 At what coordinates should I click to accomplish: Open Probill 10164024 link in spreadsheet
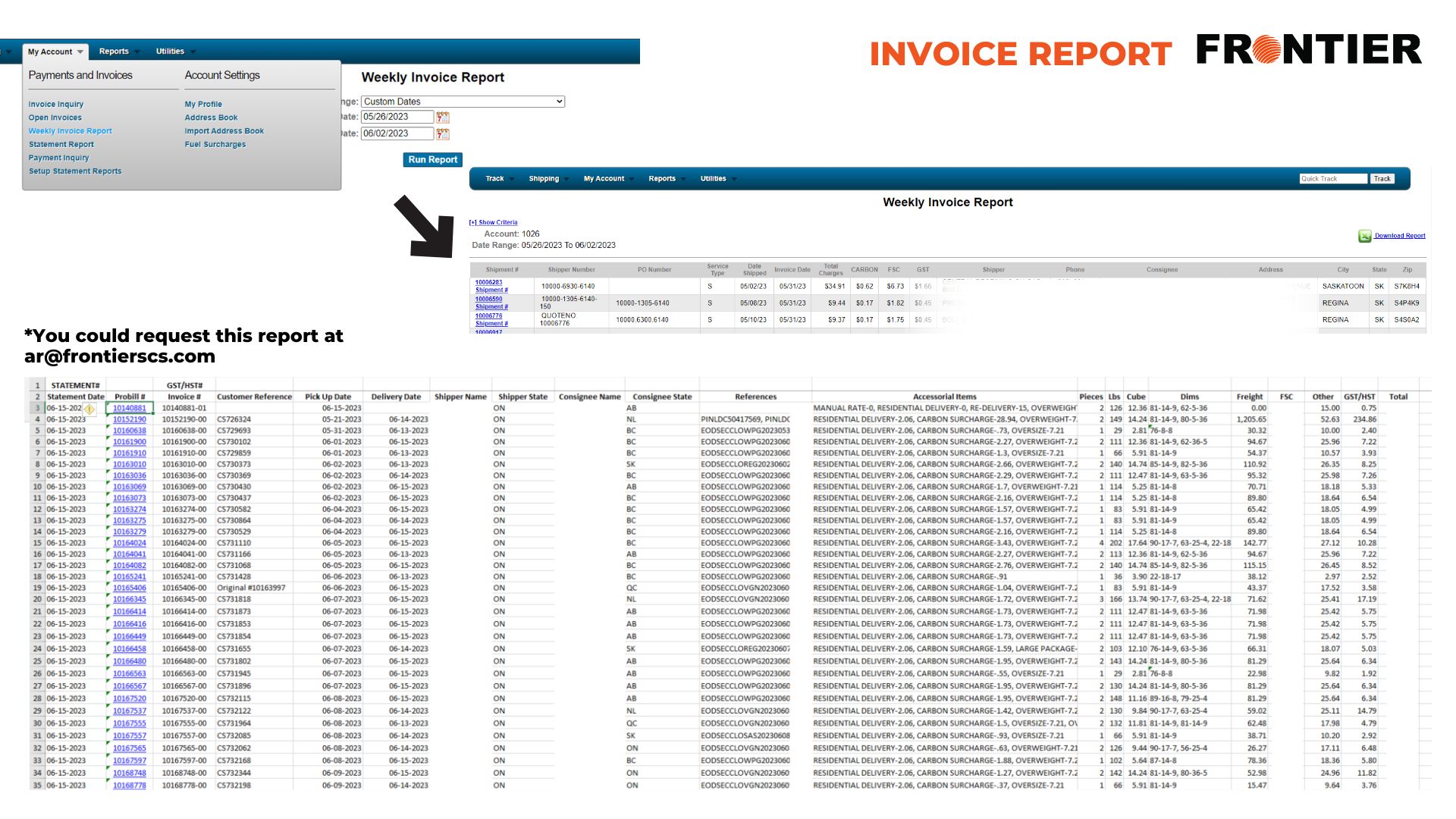pyautogui.click(x=130, y=543)
